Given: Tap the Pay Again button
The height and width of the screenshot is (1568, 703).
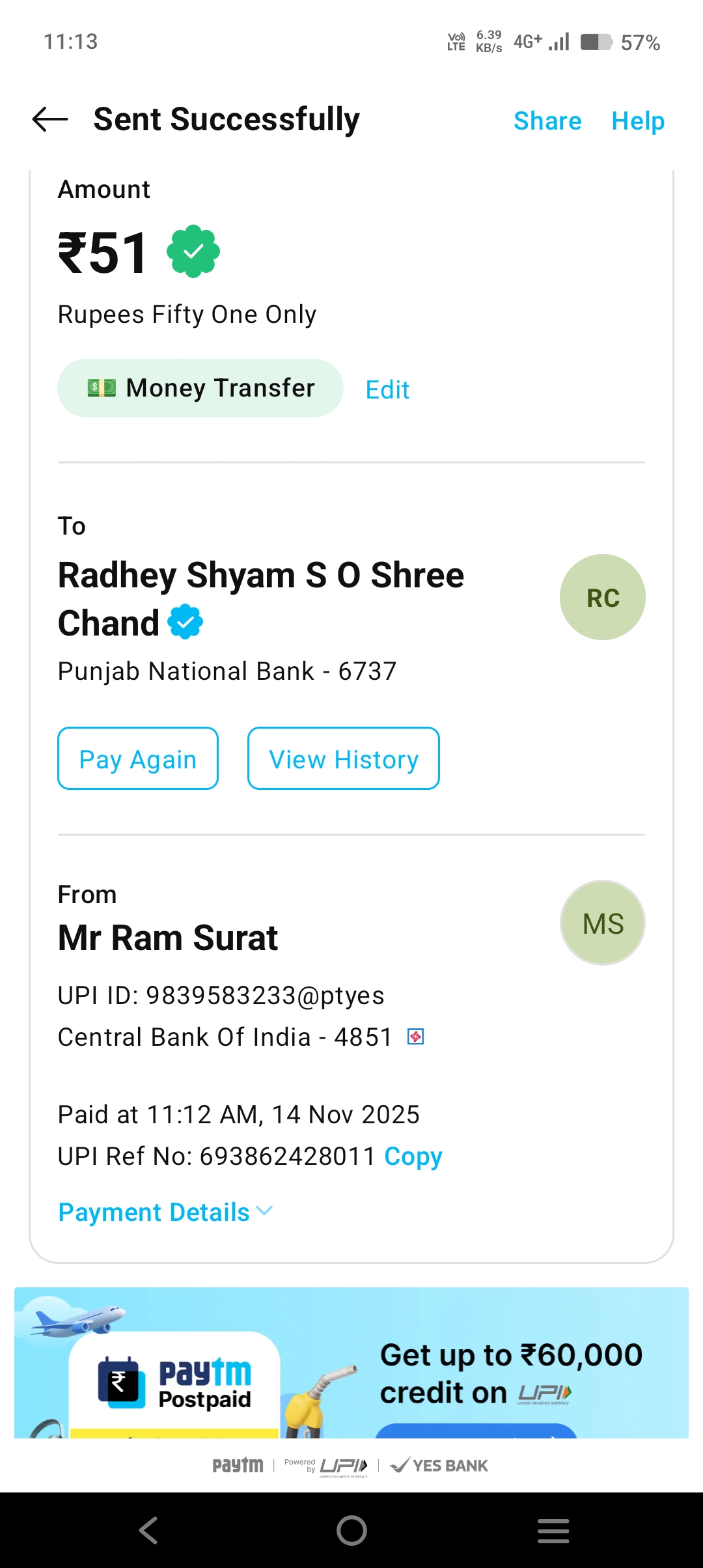Looking at the screenshot, I should (x=138, y=759).
